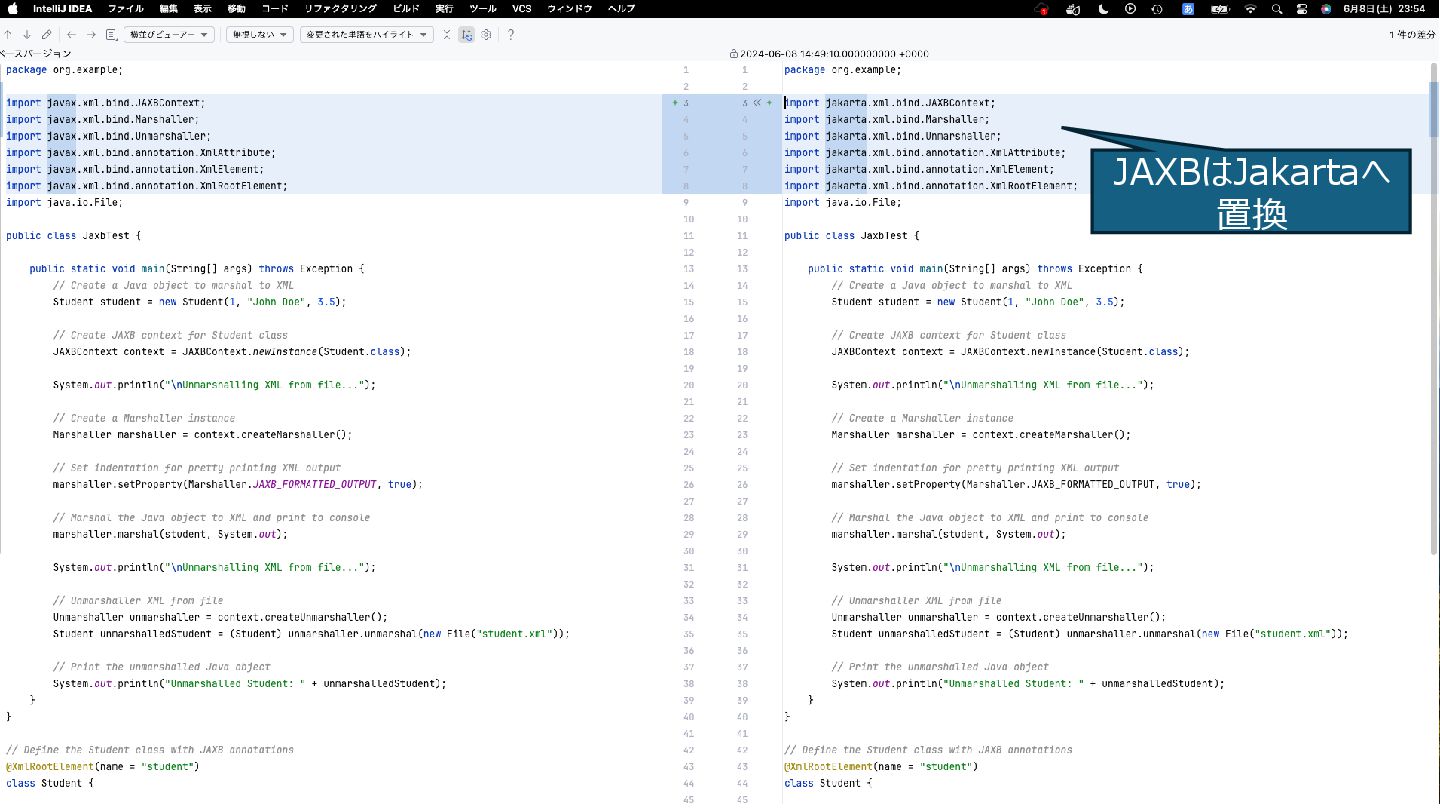
Task: Click the diff settings gear icon
Action: click(x=486, y=34)
